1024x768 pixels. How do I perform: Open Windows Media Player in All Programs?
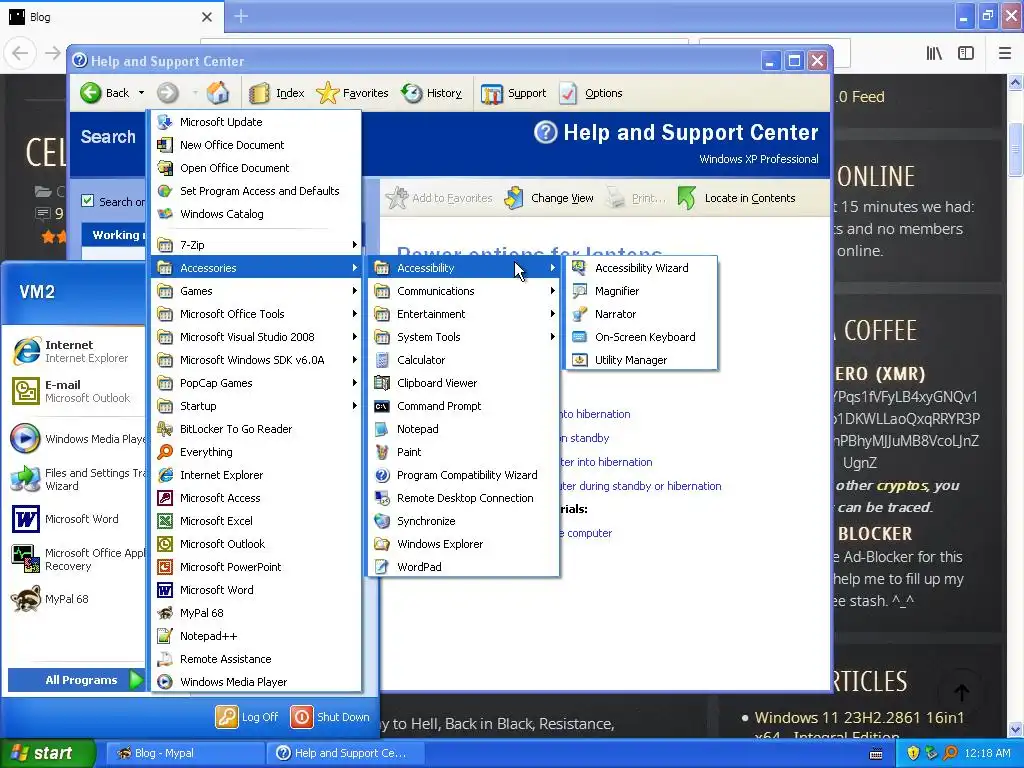click(257, 682)
